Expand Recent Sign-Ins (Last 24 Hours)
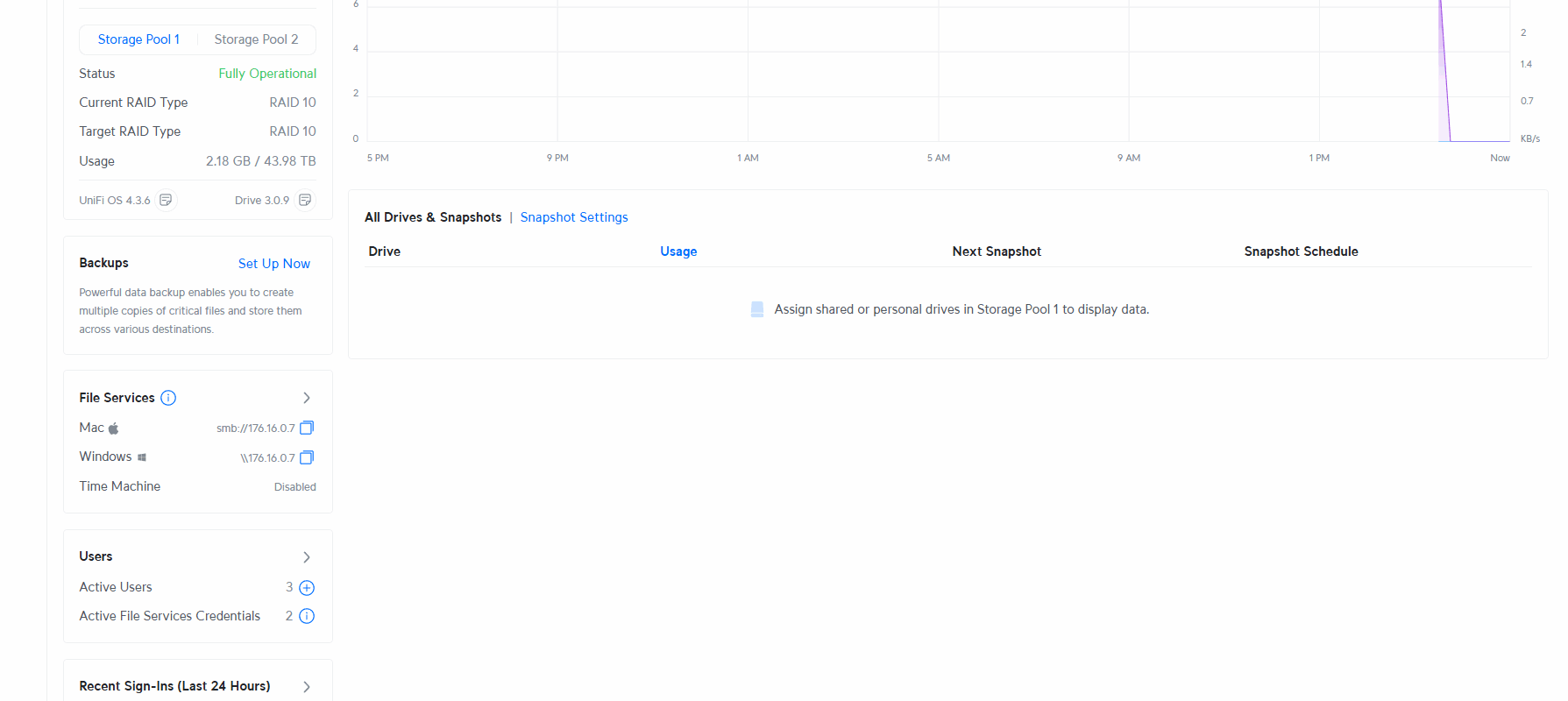Screen dimensions: 1568x701 coord(307,687)
